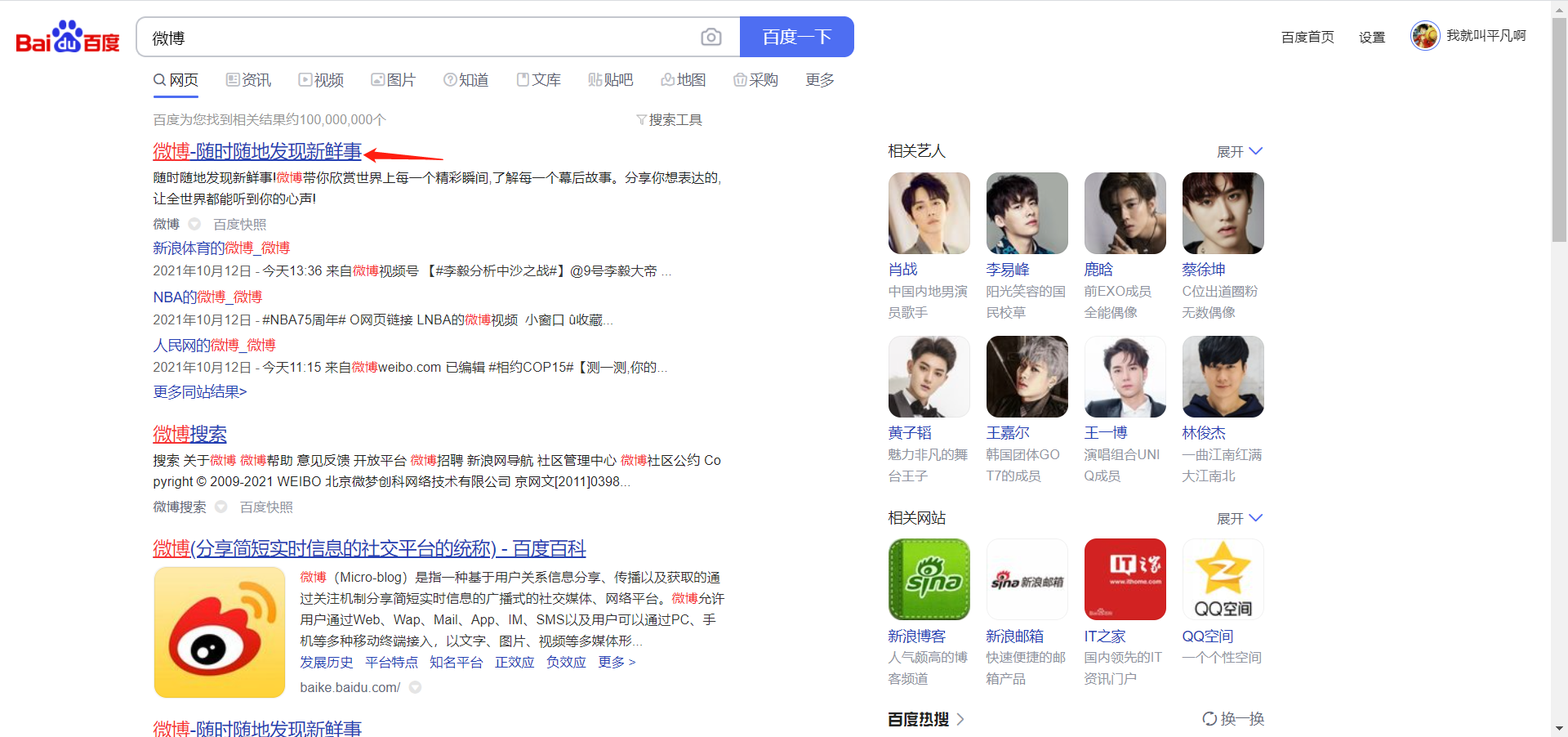Open first result 微博-随时随地发现新鲜事
Image resolution: width=1568 pixels, height=737 pixels.
pos(257,152)
